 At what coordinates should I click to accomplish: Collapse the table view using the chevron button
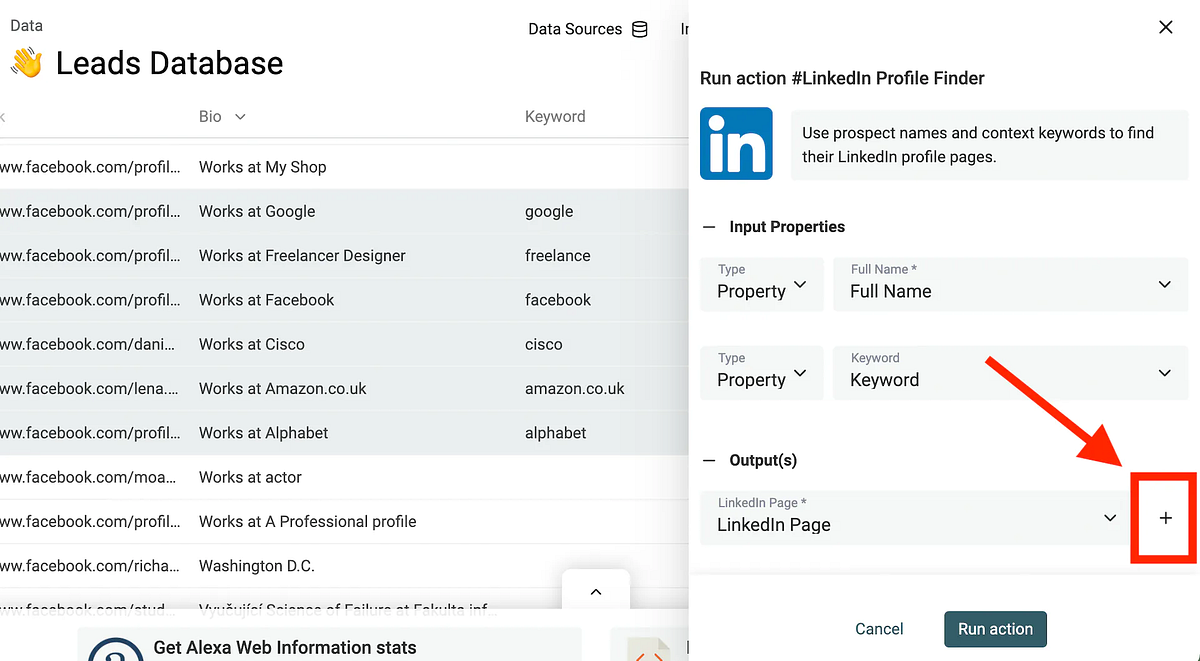pos(595,591)
